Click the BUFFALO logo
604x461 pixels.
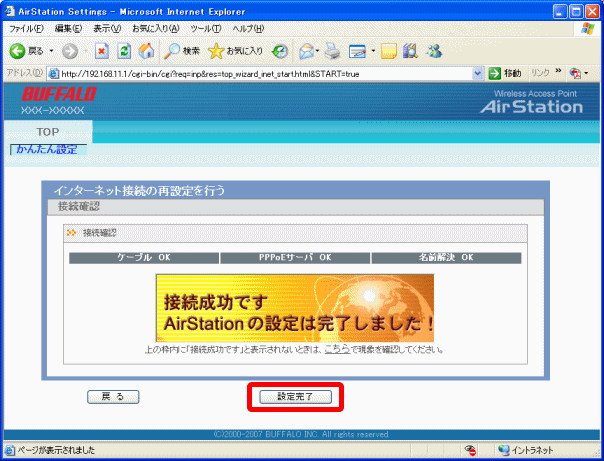[59, 94]
